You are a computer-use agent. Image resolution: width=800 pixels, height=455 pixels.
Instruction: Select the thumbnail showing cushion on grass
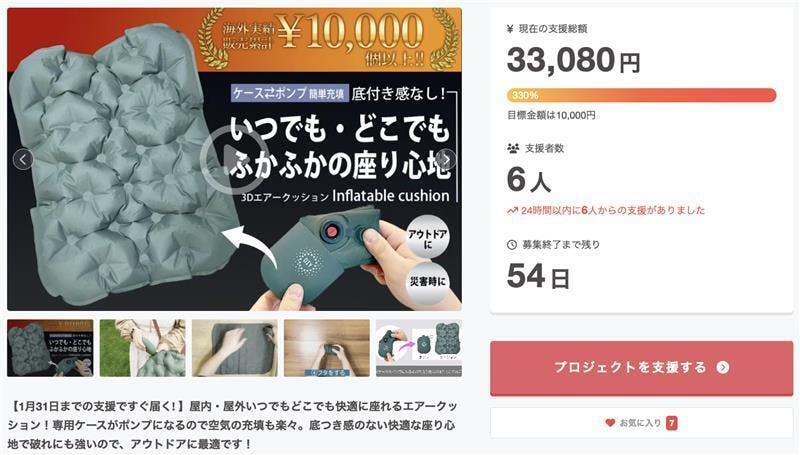(142, 348)
